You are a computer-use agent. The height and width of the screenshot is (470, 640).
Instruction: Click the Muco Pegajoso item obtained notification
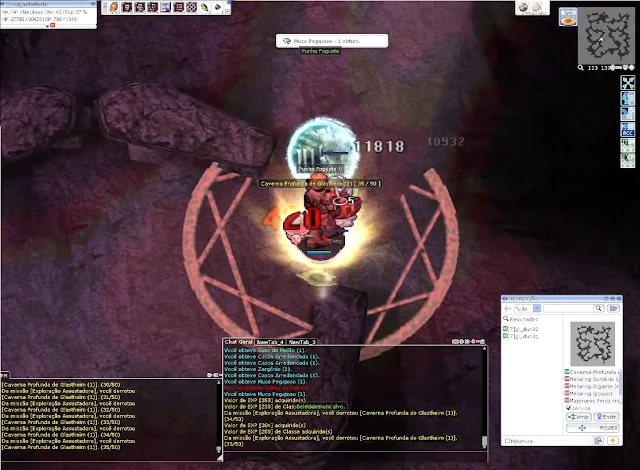[332, 41]
